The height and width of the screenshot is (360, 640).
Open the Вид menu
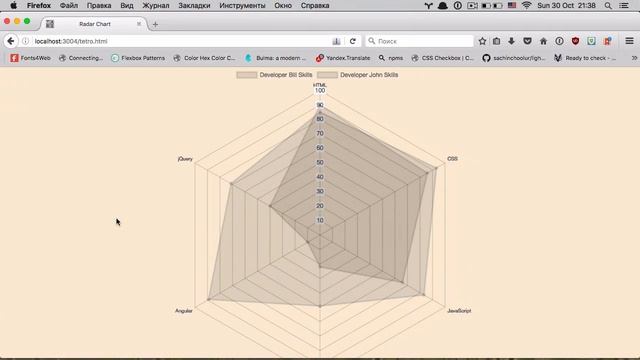127,5
